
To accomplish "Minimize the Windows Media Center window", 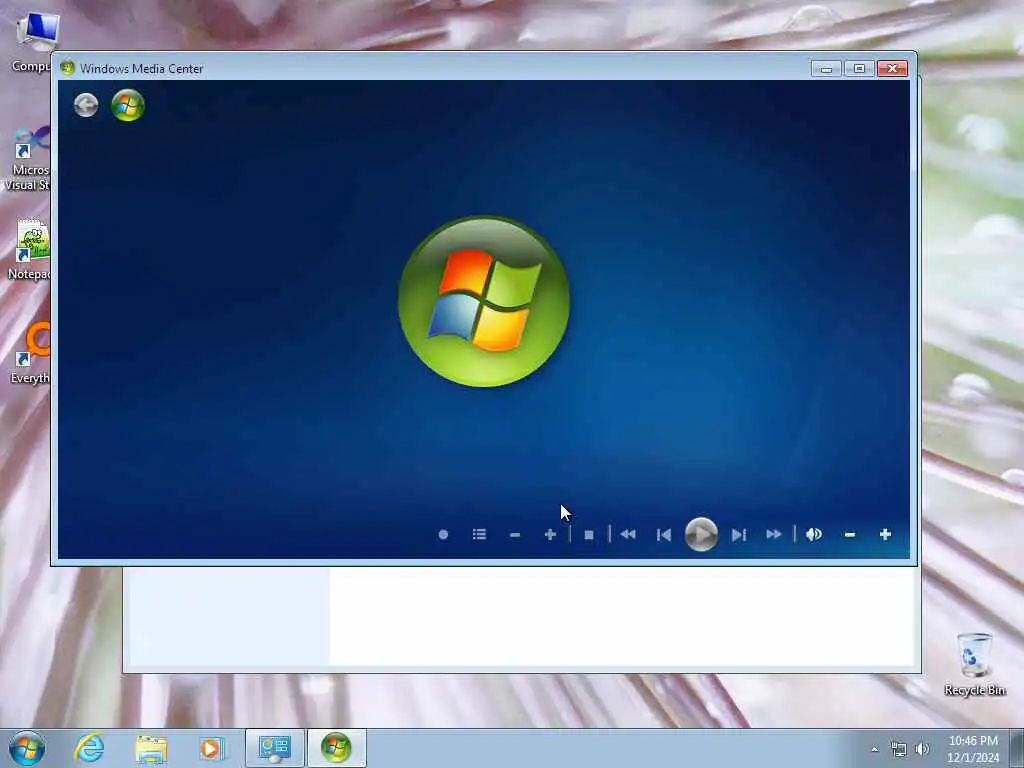I will pyautogui.click(x=826, y=69).
